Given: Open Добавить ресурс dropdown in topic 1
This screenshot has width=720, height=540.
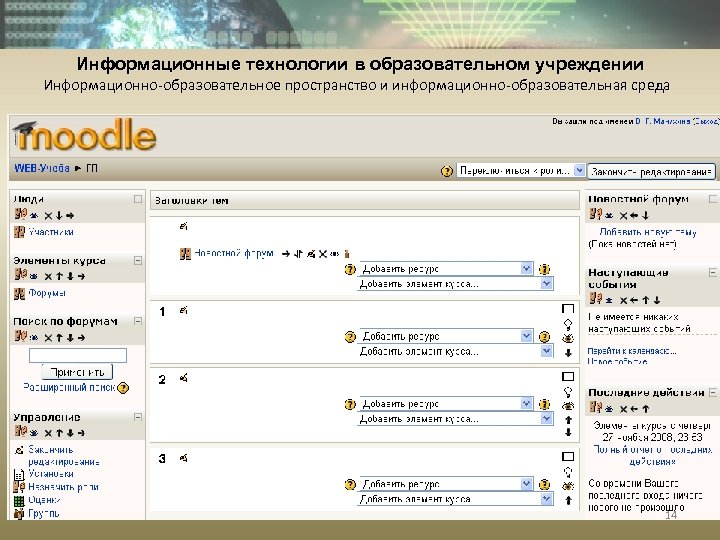Looking at the screenshot, I should (446, 336).
